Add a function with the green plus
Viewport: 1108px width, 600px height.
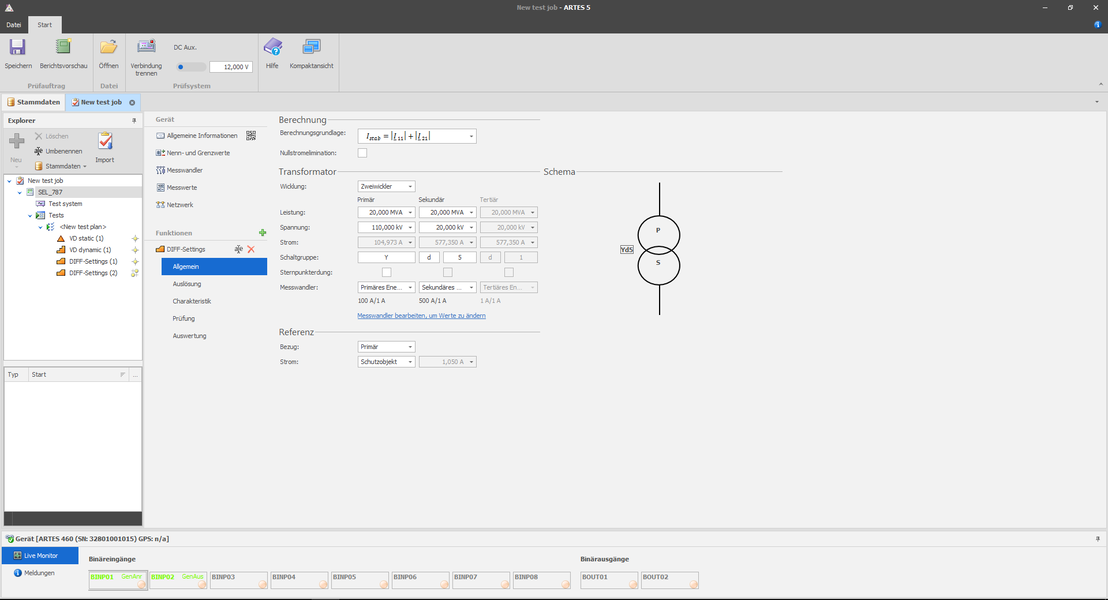pos(262,233)
